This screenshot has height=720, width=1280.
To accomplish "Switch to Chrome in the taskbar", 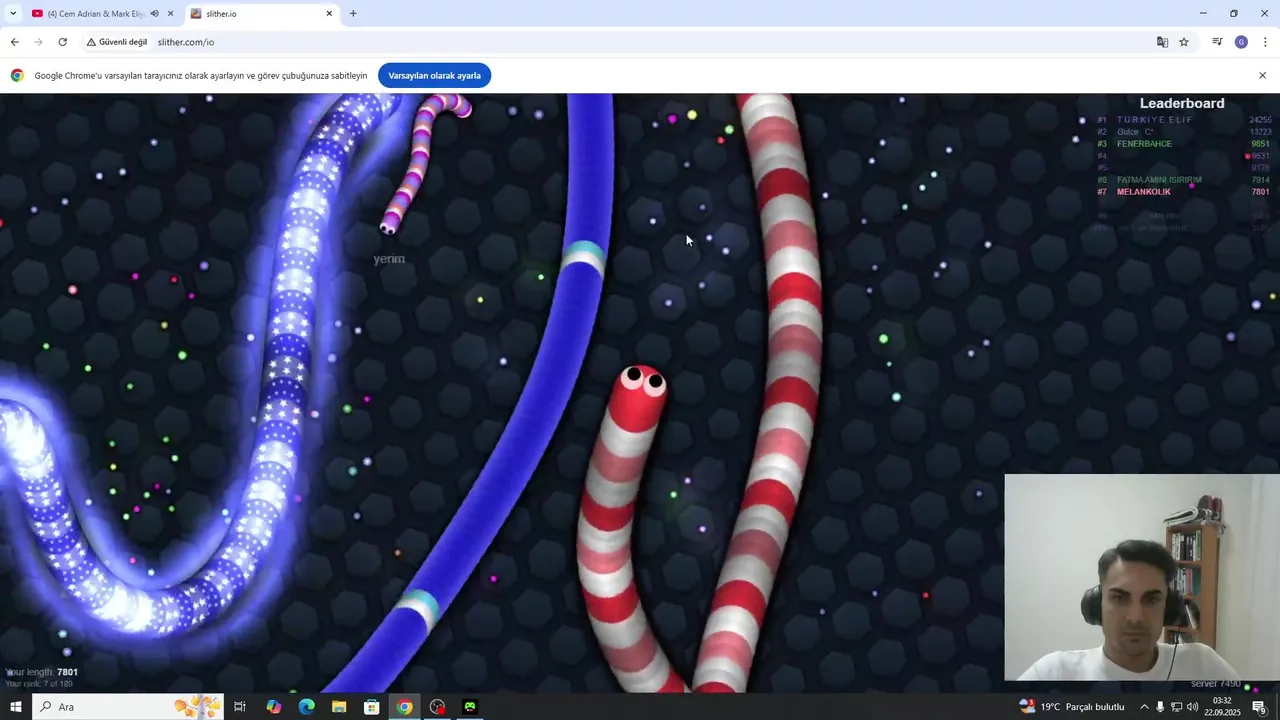I will pos(404,707).
